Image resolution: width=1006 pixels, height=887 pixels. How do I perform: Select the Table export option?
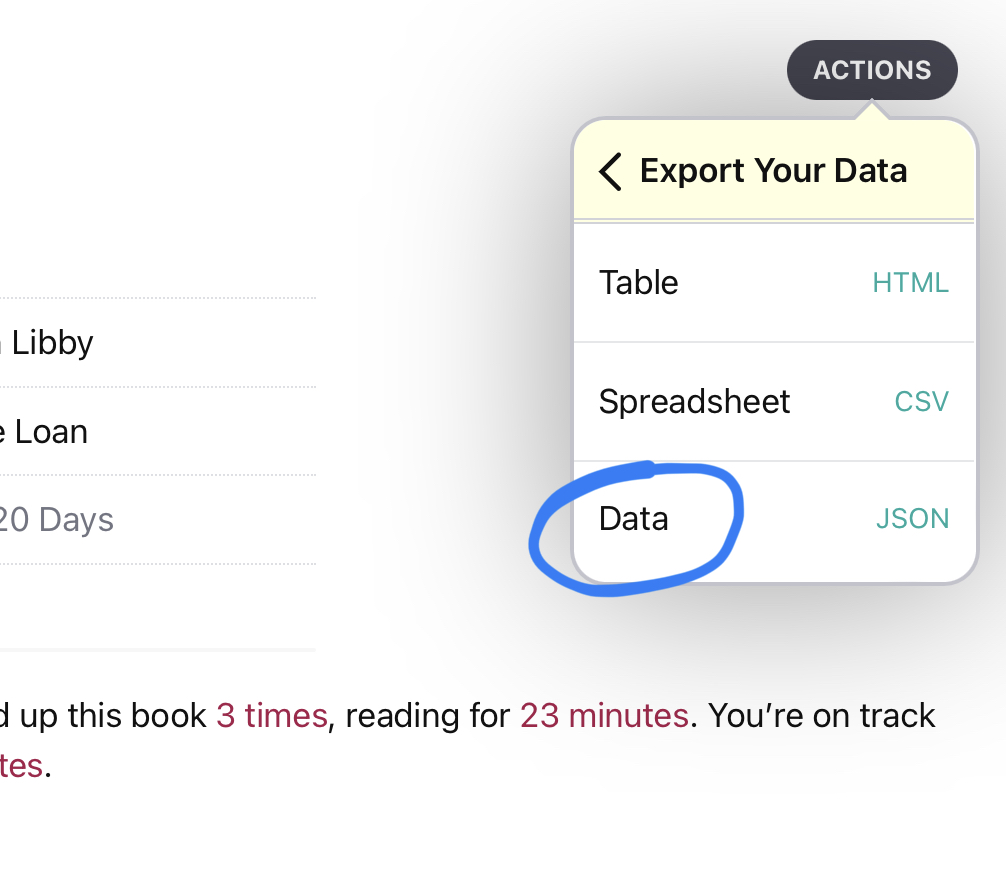pos(639,283)
